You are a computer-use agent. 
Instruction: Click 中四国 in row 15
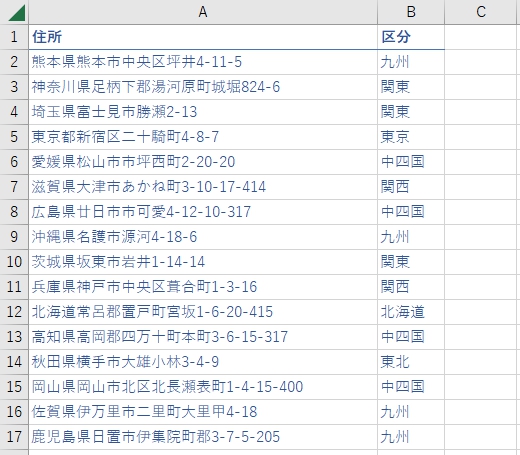tap(411, 387)
